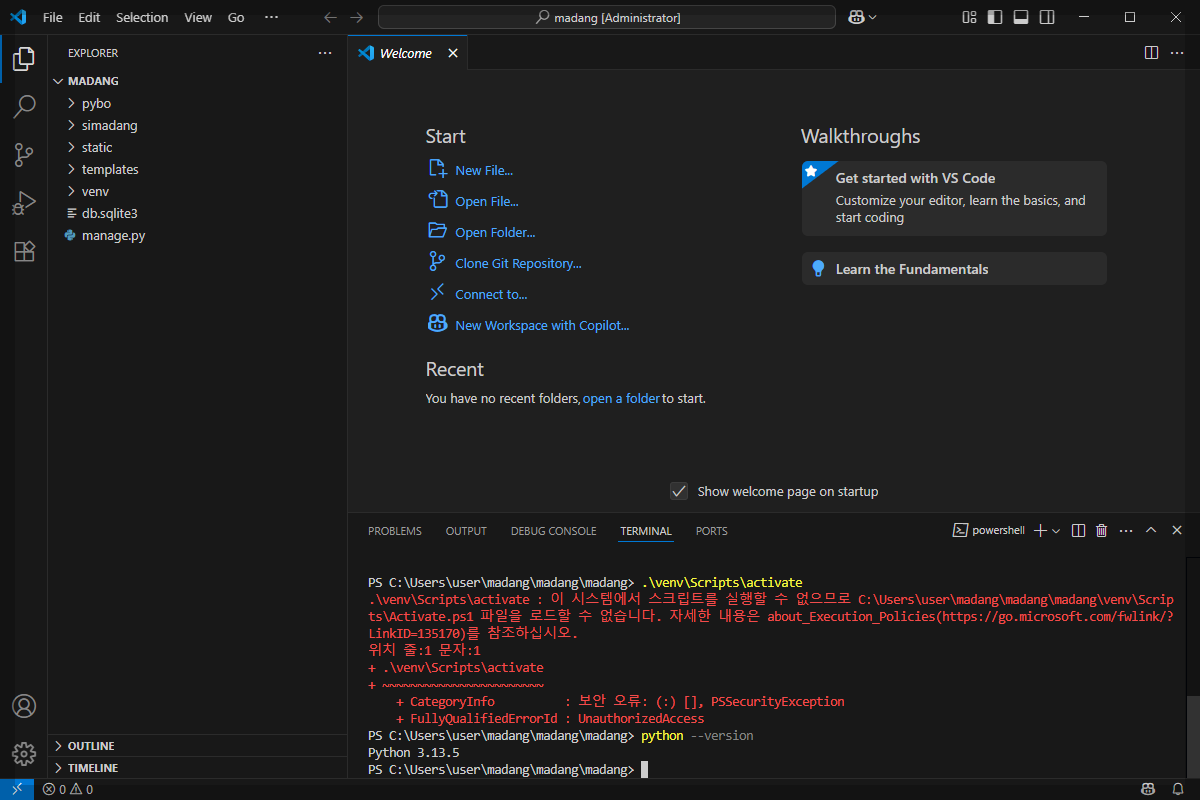Go back with the navigation arrow

pyautogui.click(x=331, y=17)
